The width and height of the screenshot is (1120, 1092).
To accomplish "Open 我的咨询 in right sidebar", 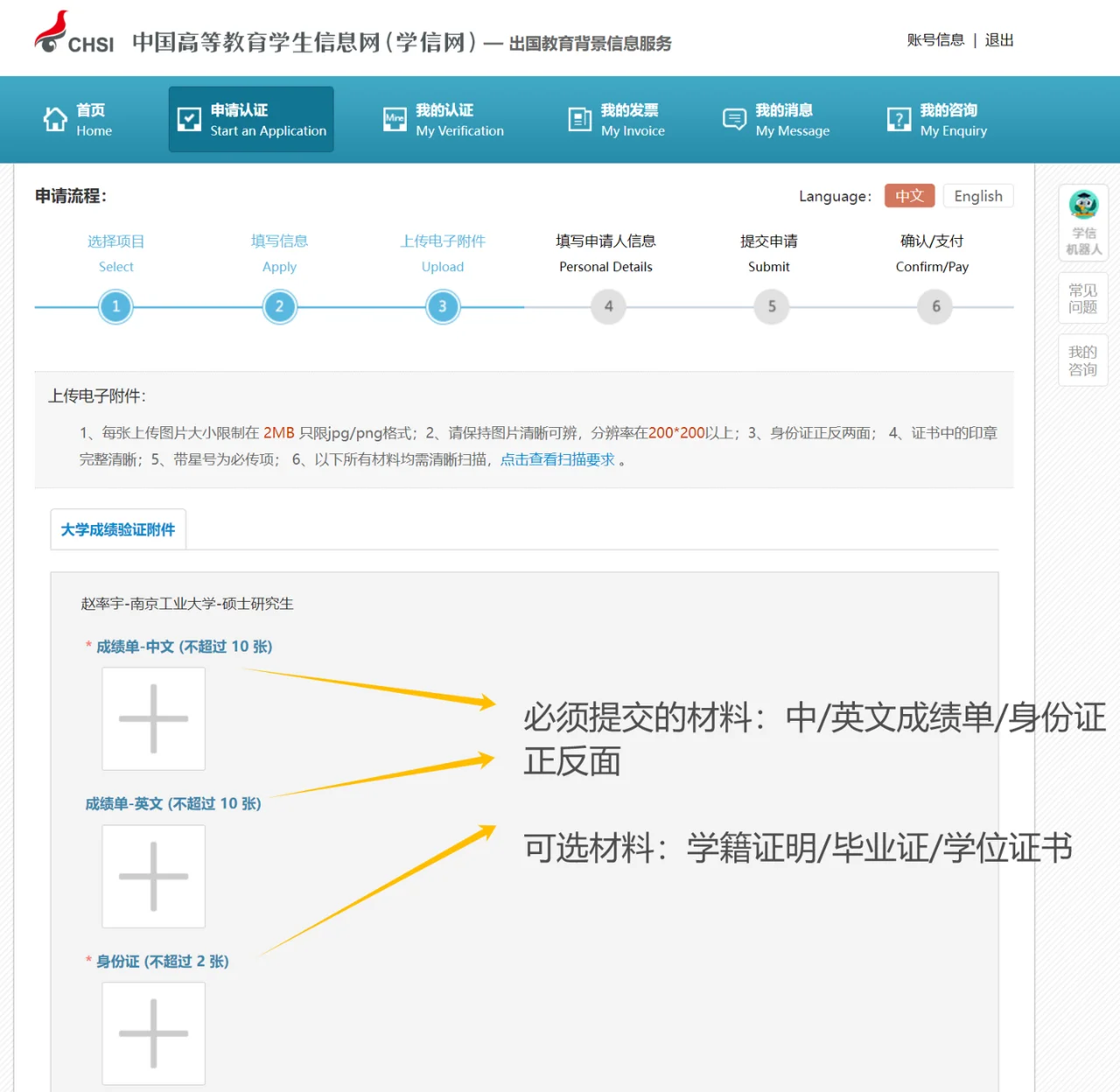I will (x=1082, y=360).
